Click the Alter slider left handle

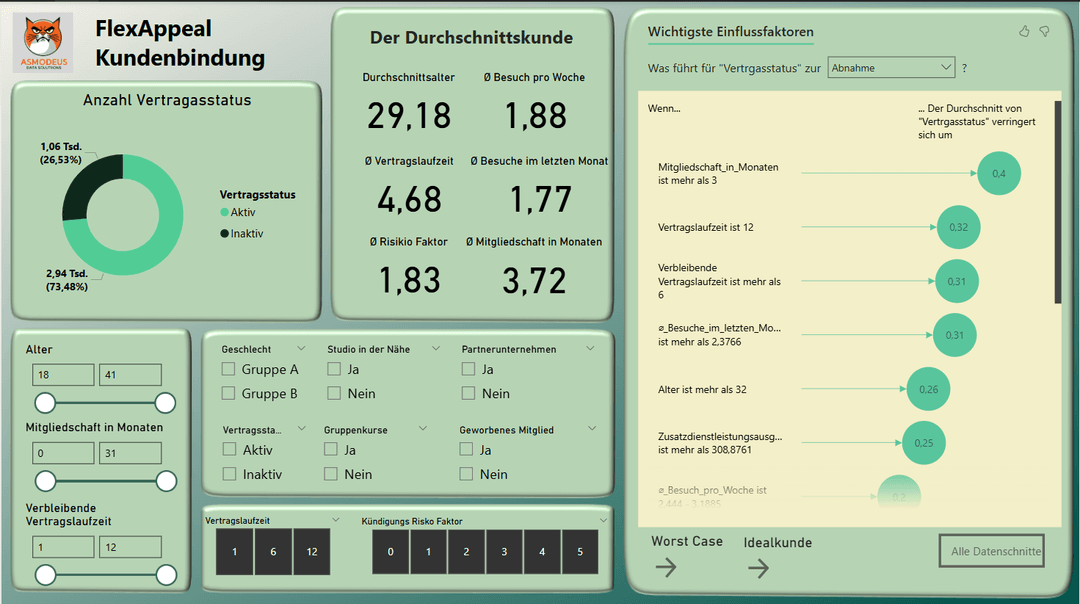[45, 403]
